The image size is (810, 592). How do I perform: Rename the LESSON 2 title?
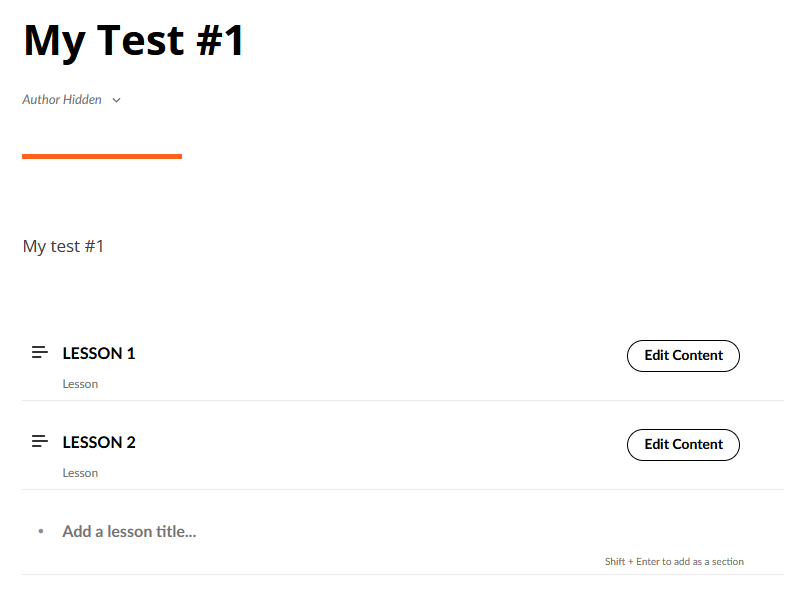[x=99, y=442]
